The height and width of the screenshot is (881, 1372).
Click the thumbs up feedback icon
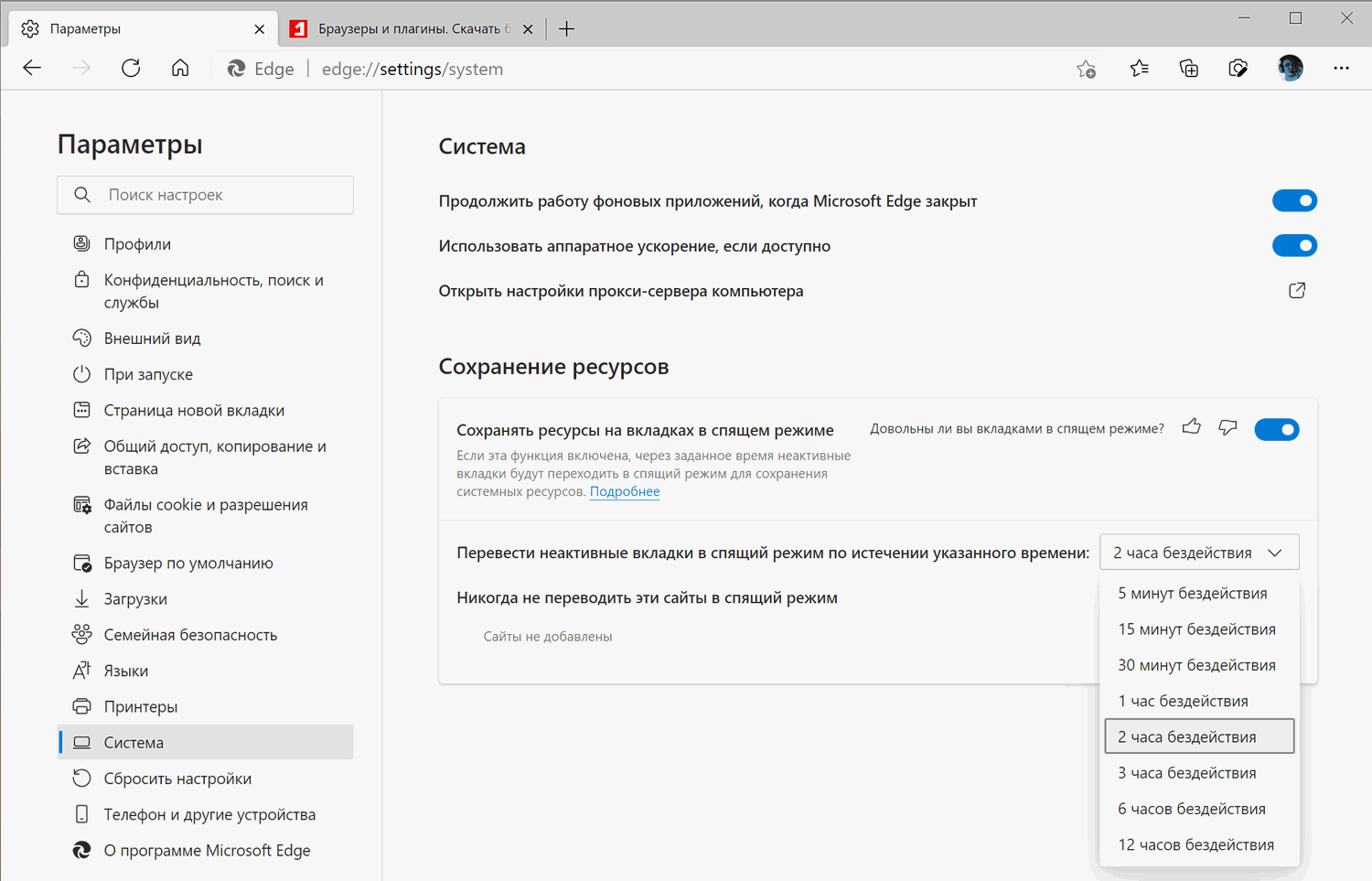[1191, 427]
